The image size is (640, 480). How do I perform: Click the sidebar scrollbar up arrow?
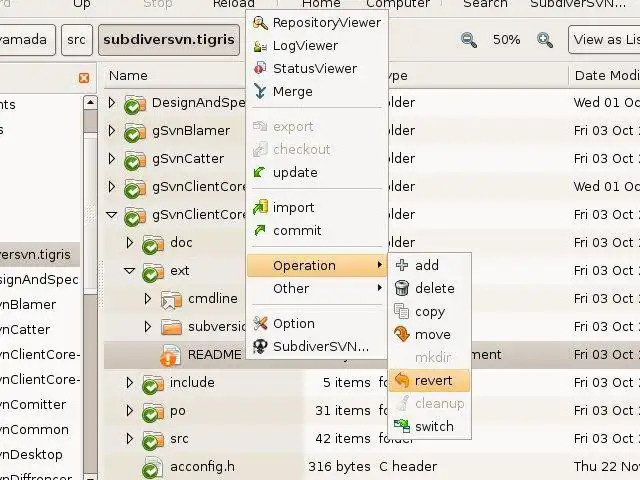click(x=90, y=102)
